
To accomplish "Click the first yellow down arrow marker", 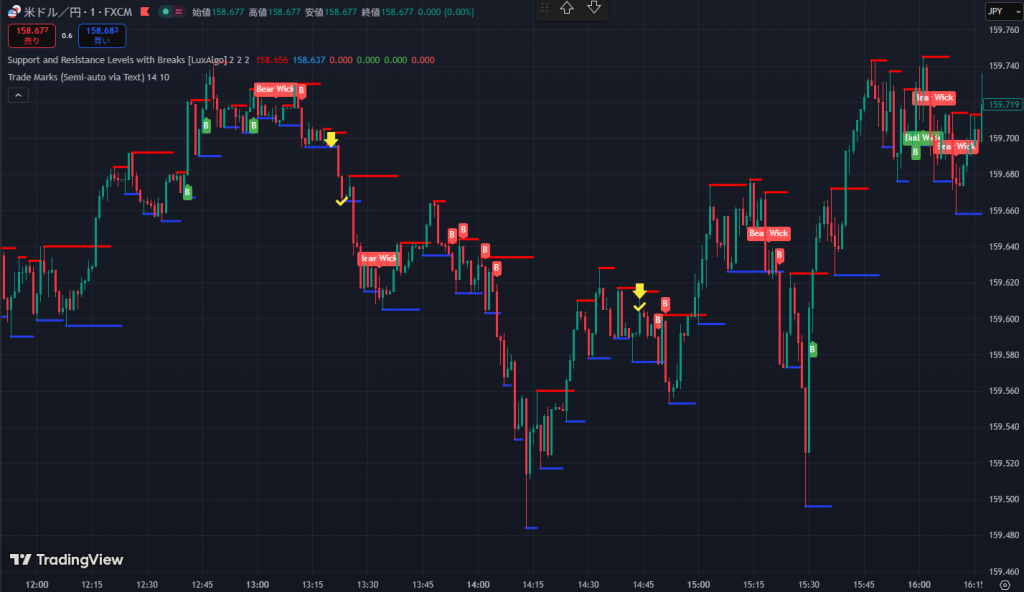I will point(331,140).
